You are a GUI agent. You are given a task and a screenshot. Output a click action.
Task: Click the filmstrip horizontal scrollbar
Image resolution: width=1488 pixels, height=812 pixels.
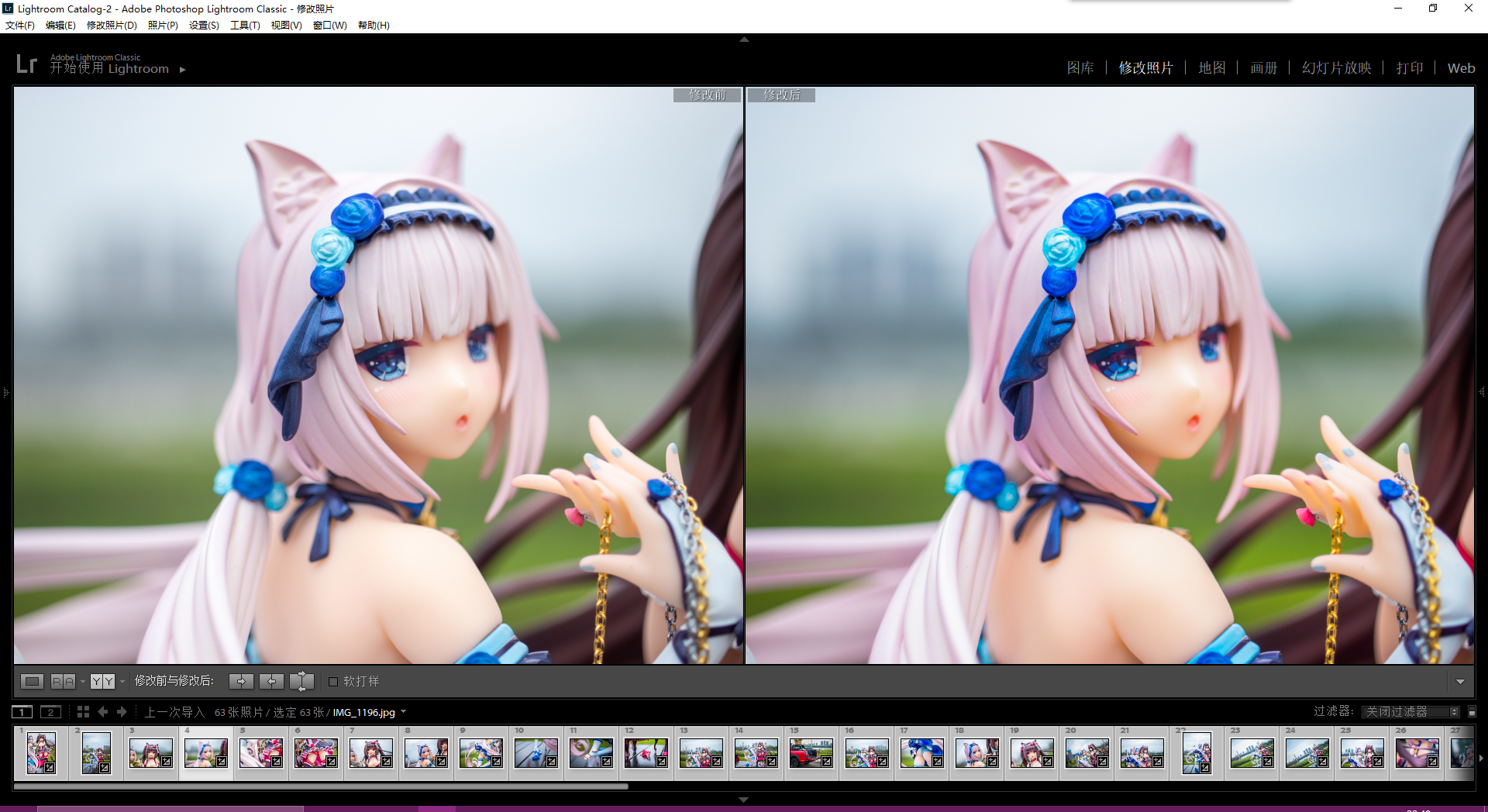click(321, 786)
